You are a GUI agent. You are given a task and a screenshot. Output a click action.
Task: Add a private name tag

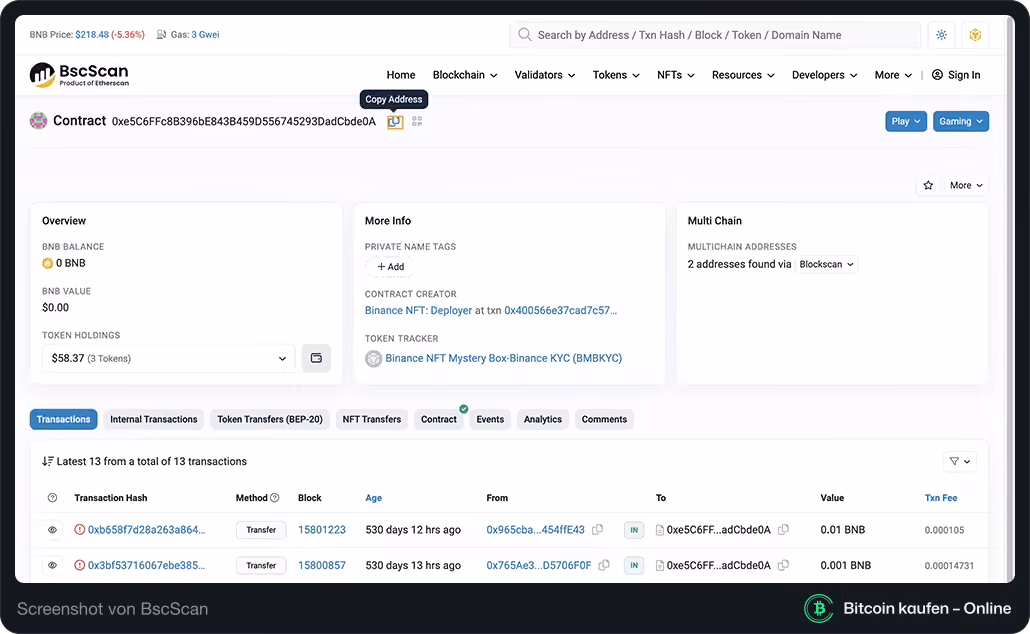391,267
